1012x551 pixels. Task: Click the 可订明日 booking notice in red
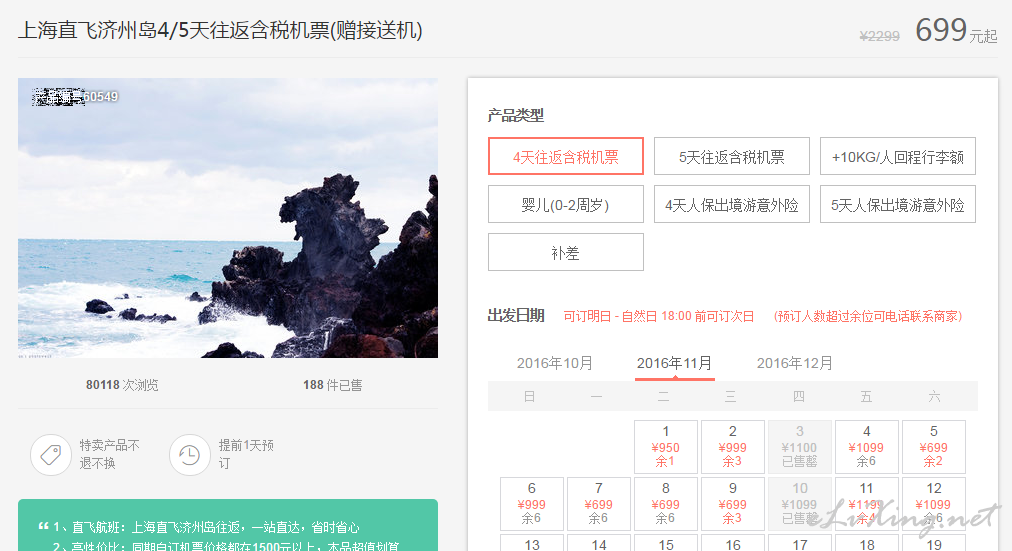tap(658, 316)
